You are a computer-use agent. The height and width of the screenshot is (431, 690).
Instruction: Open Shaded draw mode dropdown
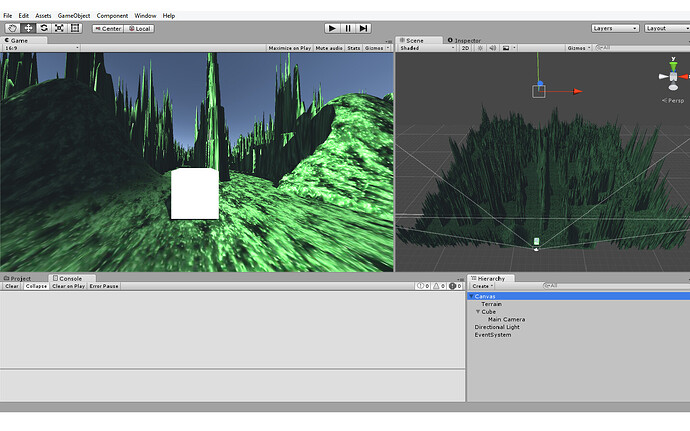coord(427,48)
